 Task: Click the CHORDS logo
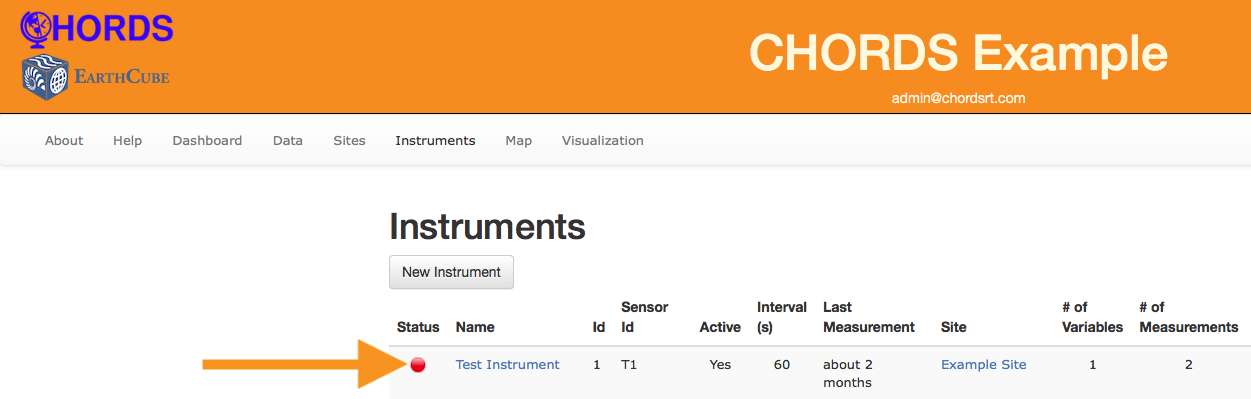(97, 28)
